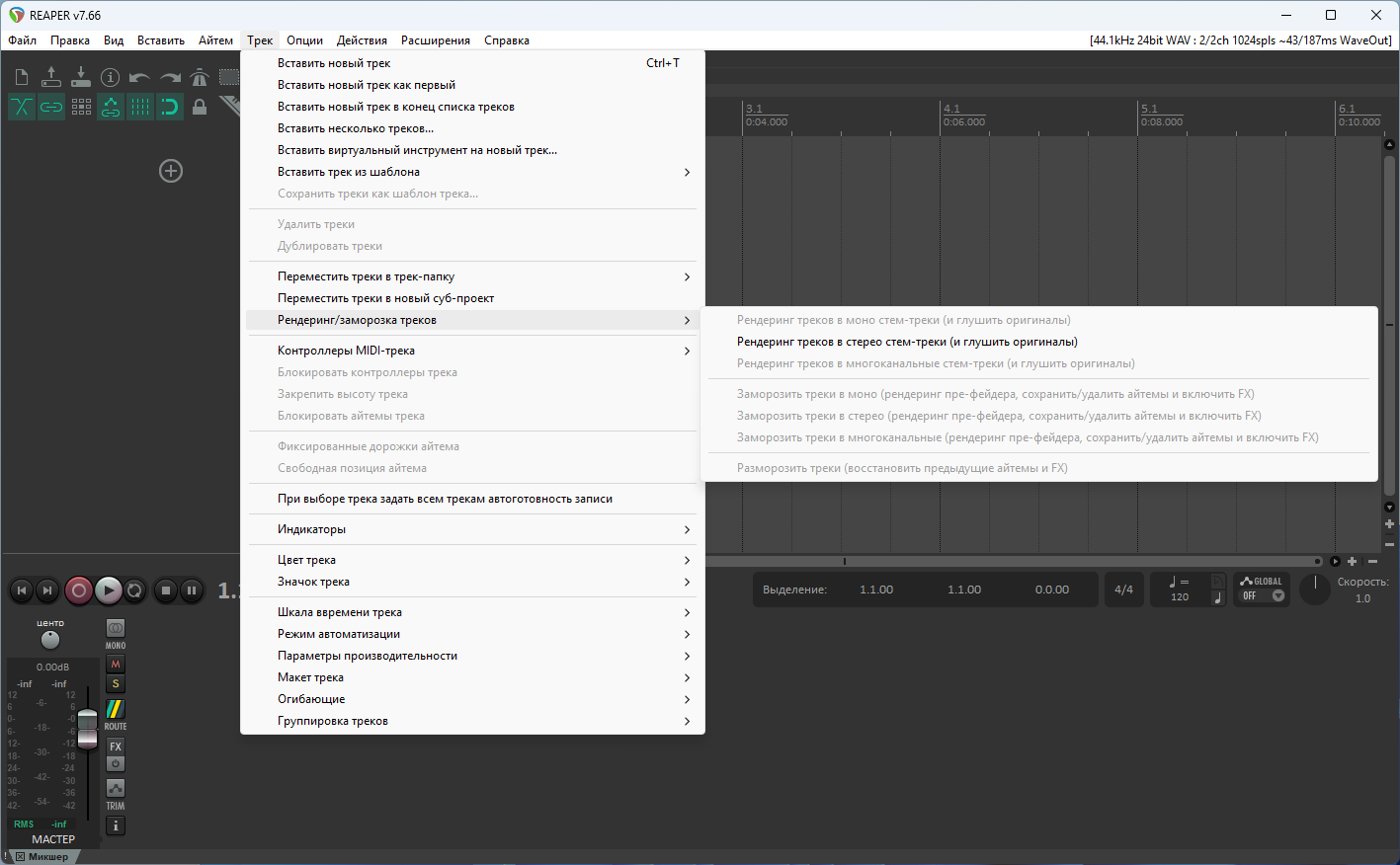Click the Stop transport button
The height and width of the screenshot is (865, 1400).
[x=166, y=590]
